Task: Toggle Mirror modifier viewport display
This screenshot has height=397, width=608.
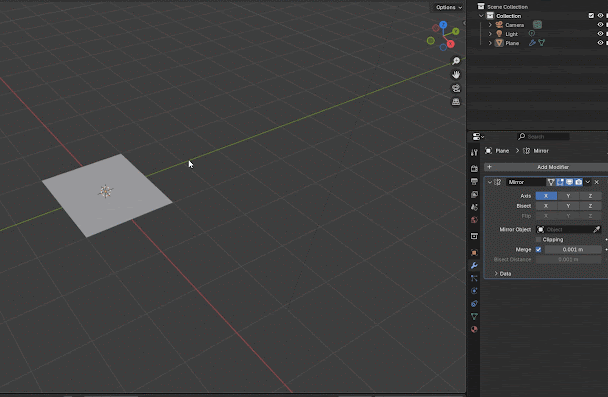Action: coord(569,182)
